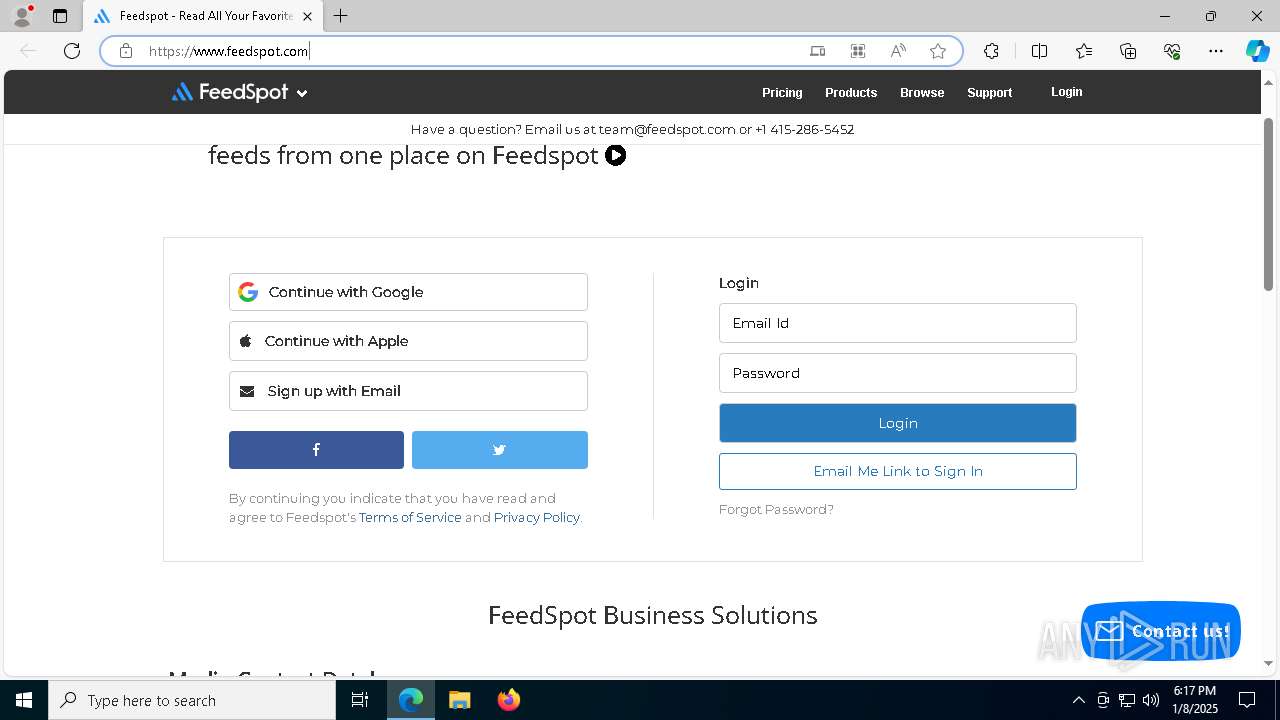Toggle Split screen icon
Viewport: 1280px width, 720px height.
coord(1039,51)
